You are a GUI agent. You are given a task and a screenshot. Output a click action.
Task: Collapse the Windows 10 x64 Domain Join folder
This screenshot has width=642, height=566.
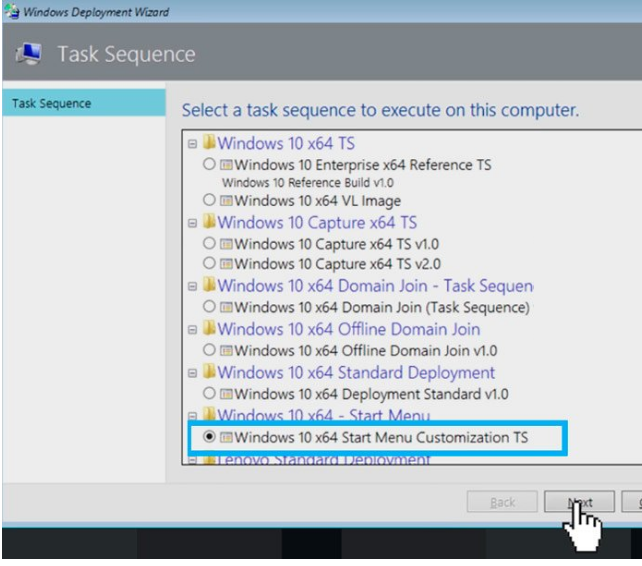click(192, 286)
